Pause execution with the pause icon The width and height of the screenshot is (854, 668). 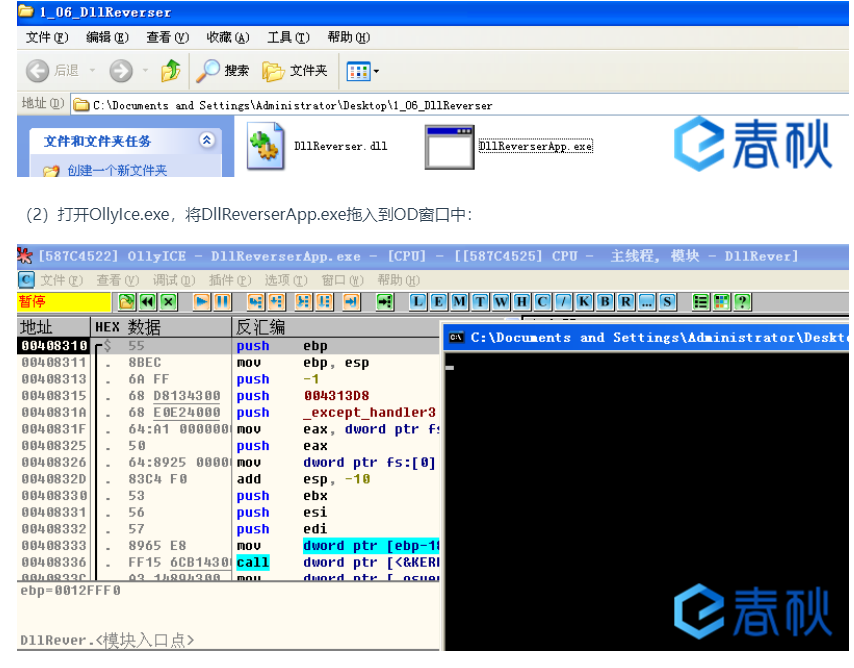click(222, 301)
